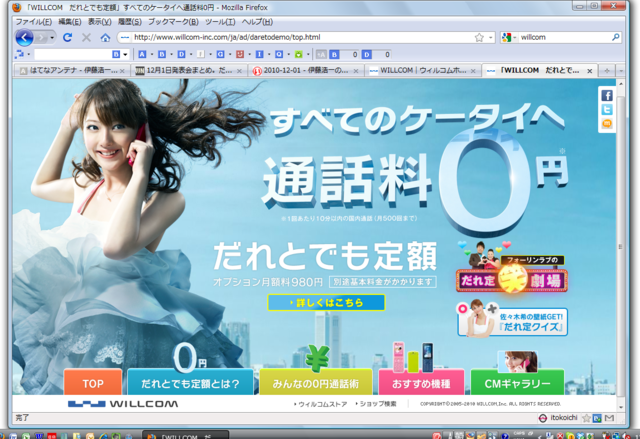
Task: Open a new tab with plus button
Action: pyautogui.click(x=607, y=71)
